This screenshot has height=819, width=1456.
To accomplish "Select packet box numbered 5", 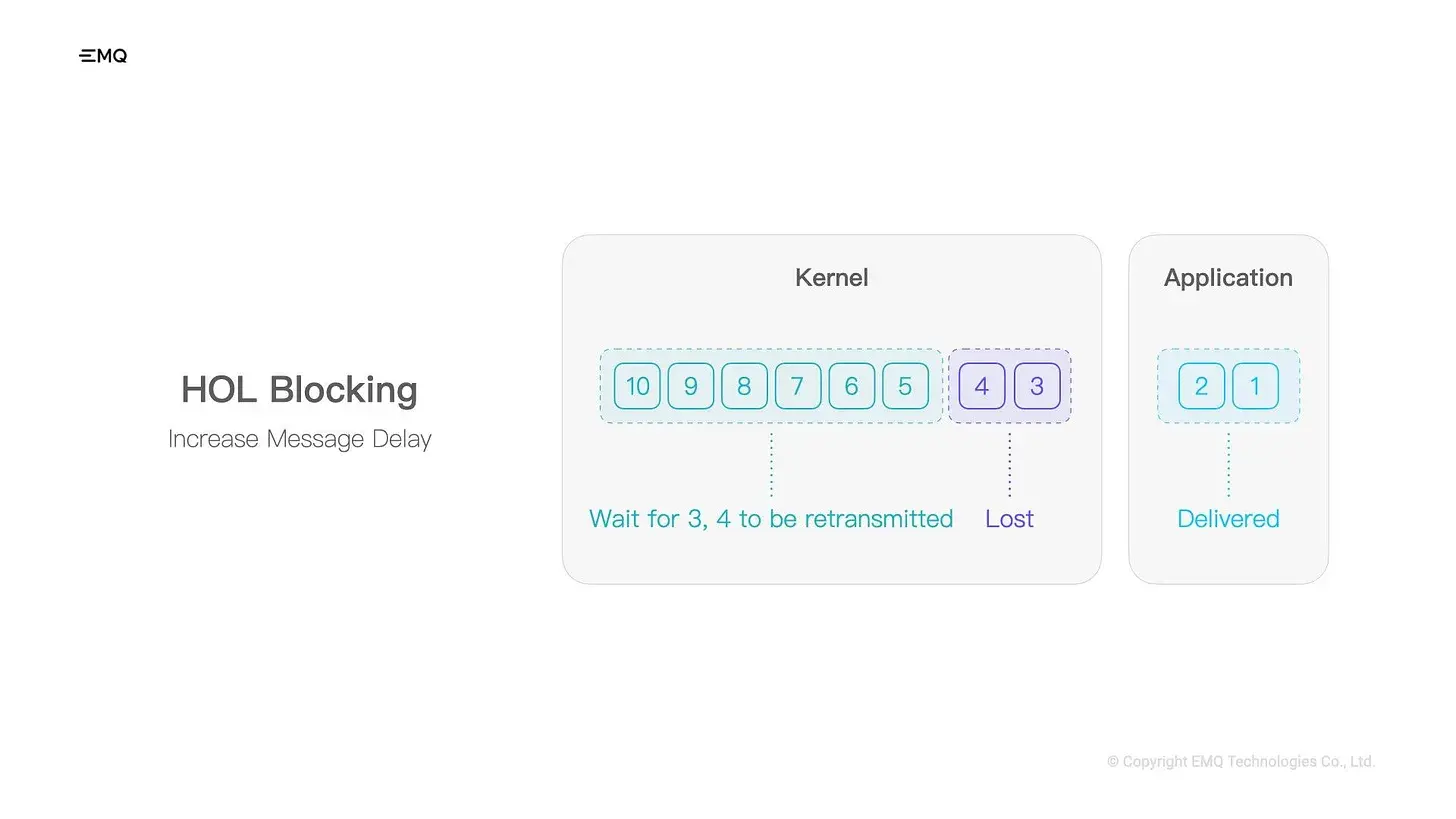I will pos(905,386).
